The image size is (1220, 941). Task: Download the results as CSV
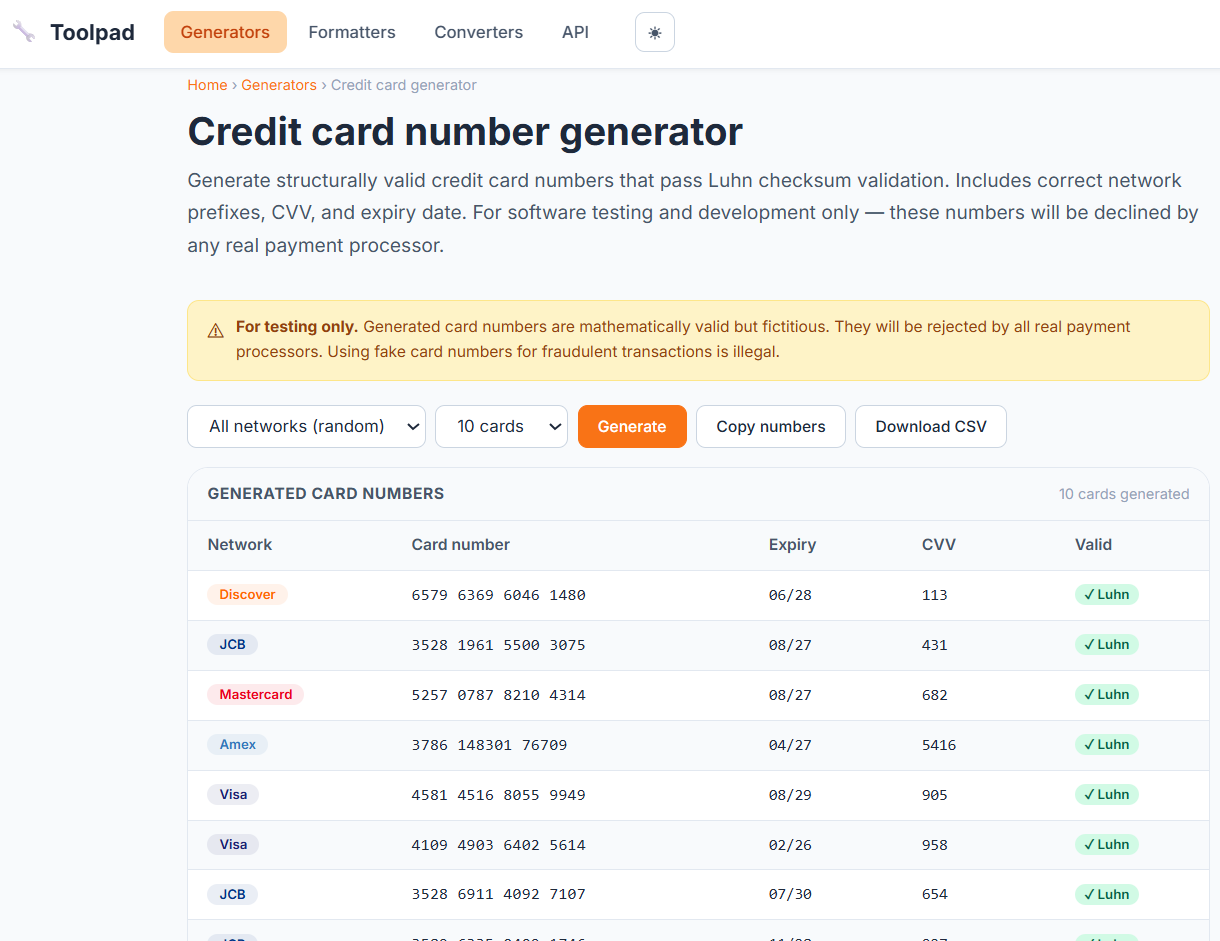(930, 427)
